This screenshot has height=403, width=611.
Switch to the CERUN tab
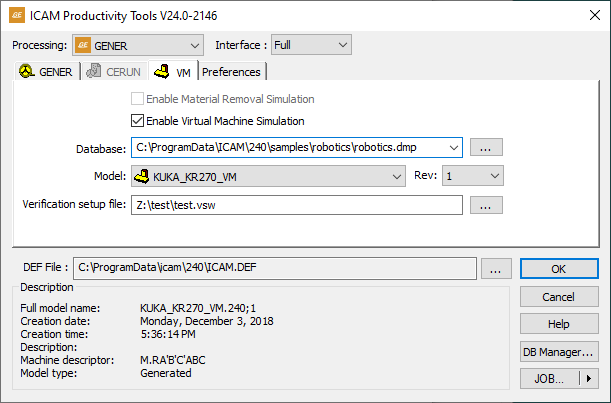click(114, 72)
